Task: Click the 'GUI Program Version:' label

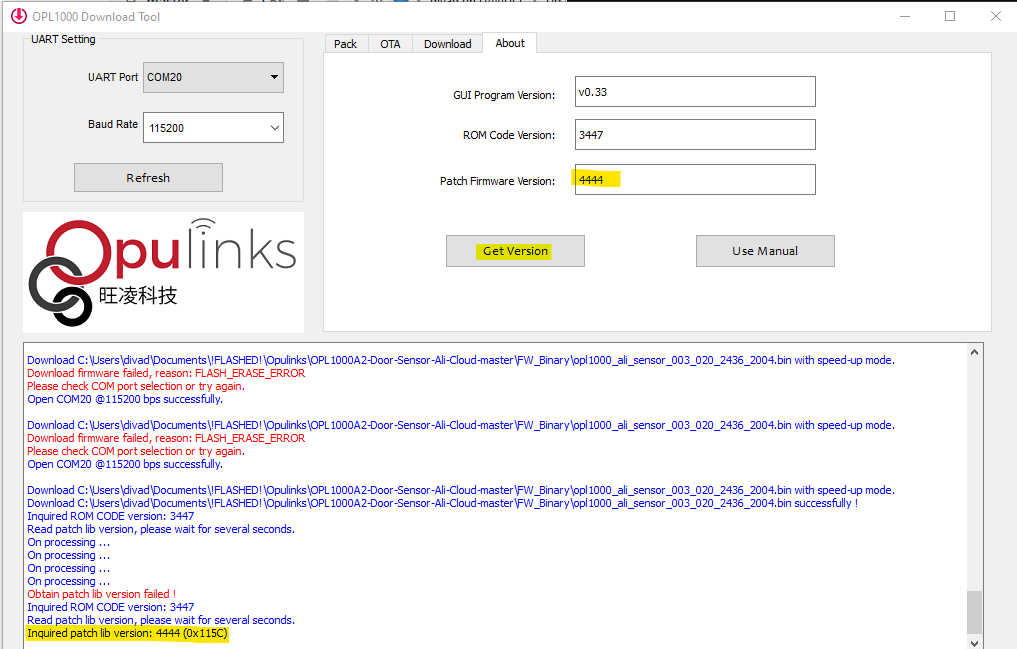Action: [504, 95]
